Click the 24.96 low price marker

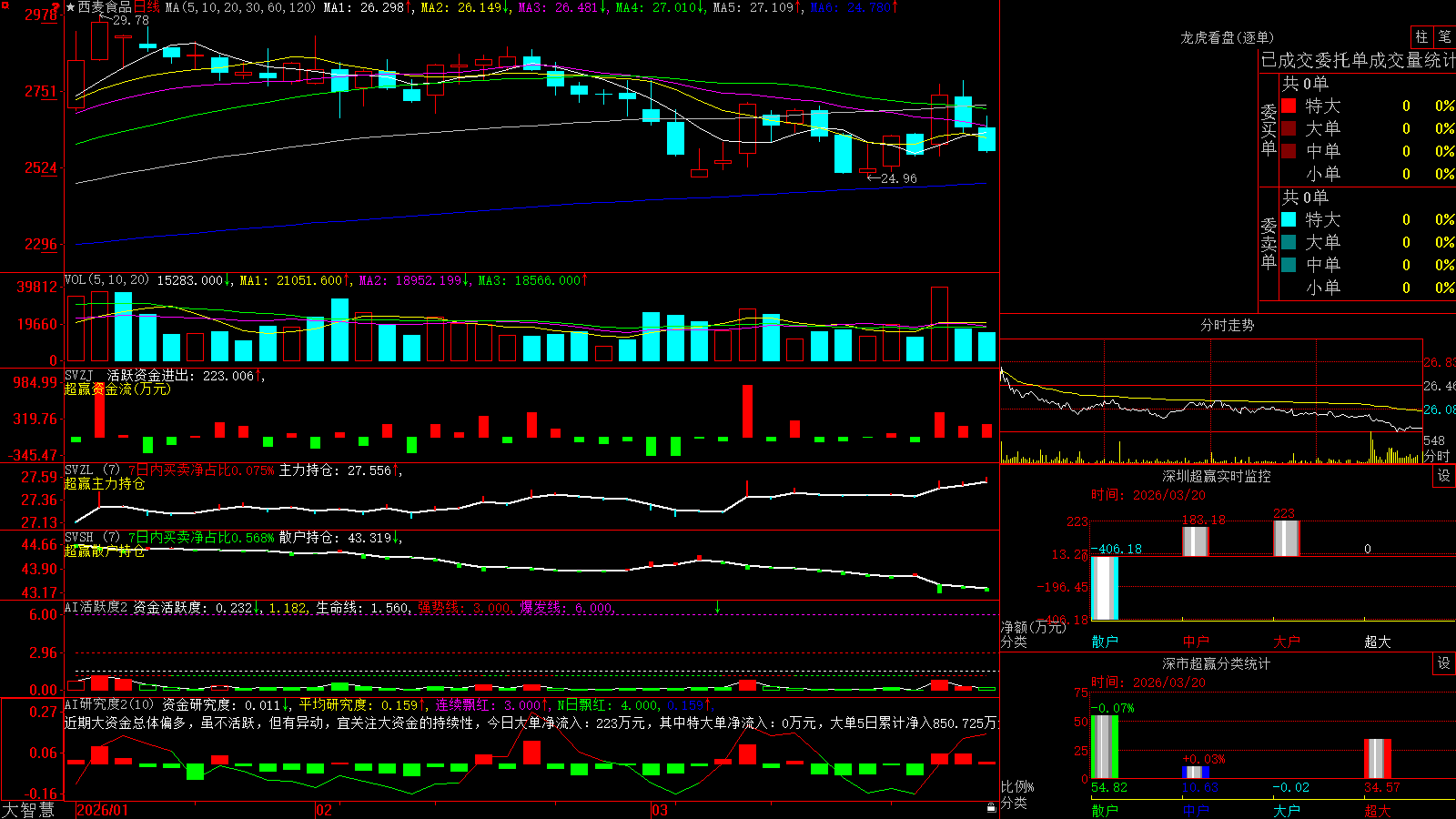tap(898, 178)
